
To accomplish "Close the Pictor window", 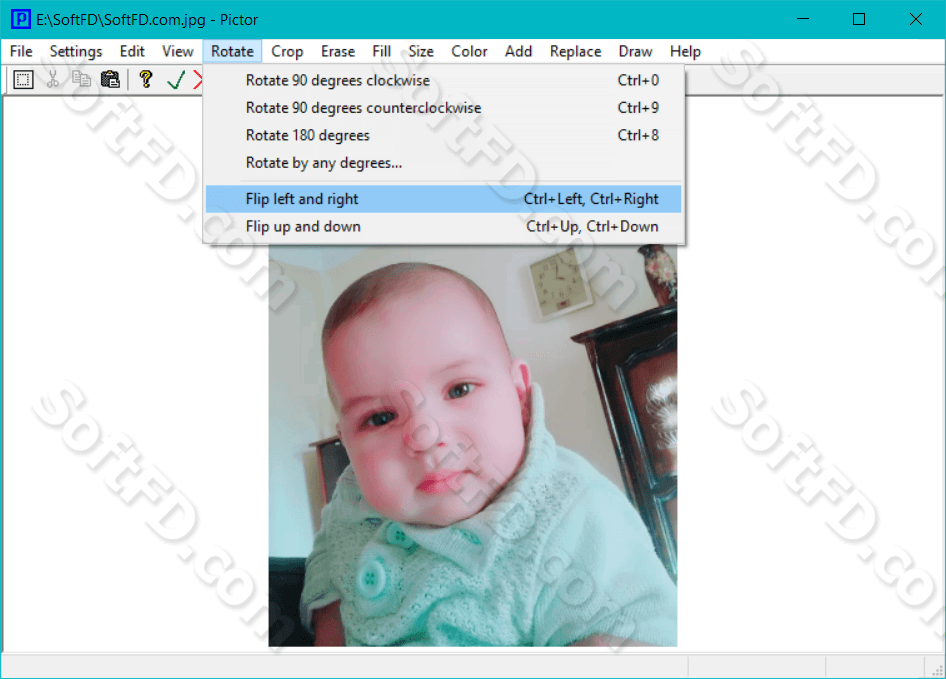I will click(916, 19).
